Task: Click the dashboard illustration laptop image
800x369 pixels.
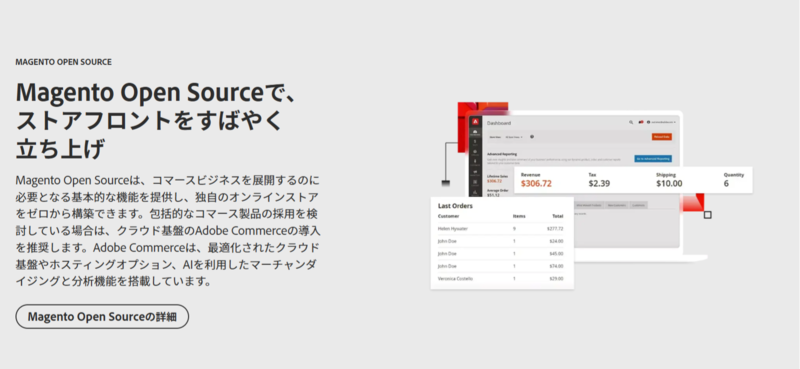Action: (x=592, y=196)
